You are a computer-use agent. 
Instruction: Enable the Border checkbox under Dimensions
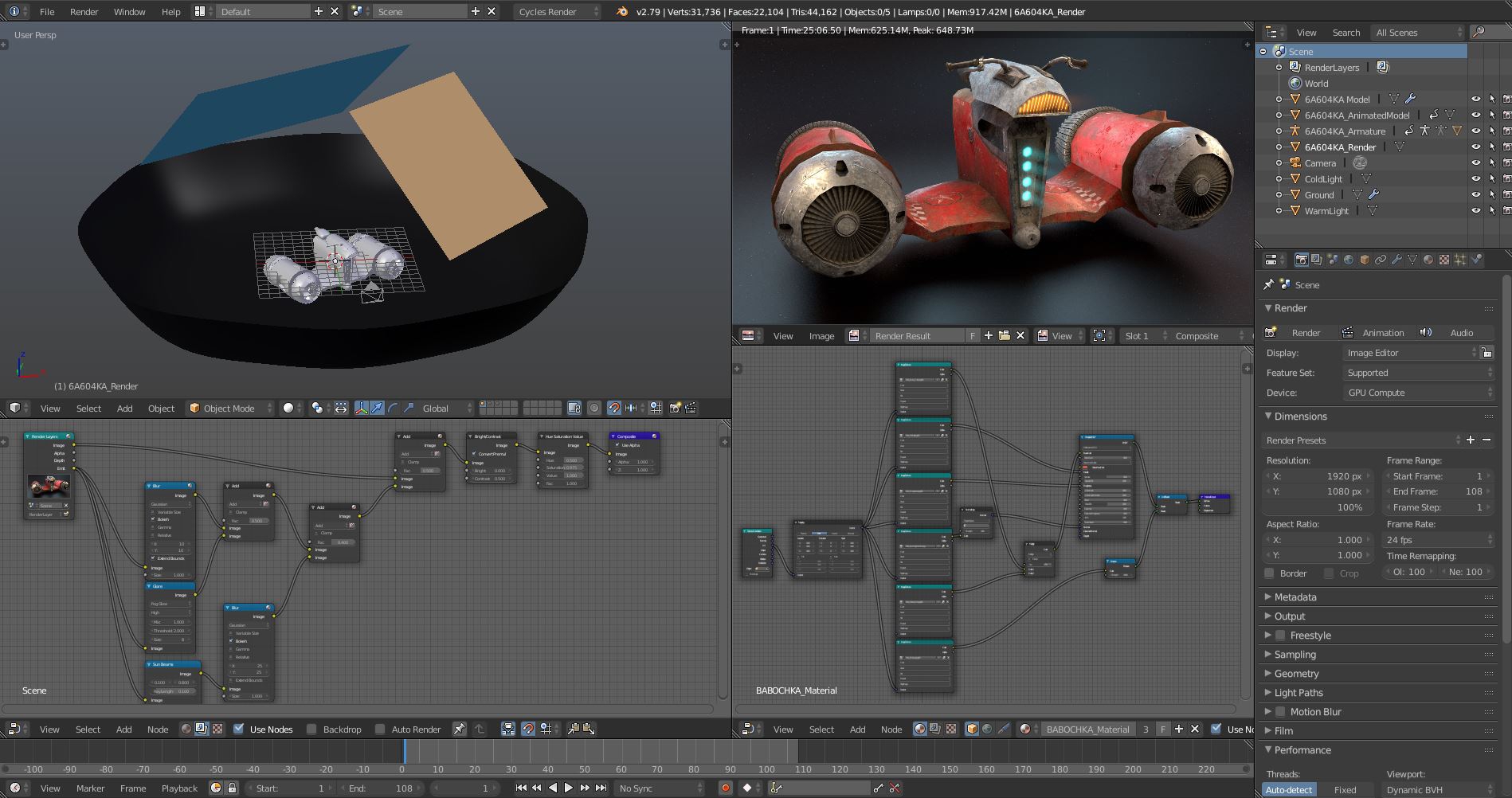[x=1269, y=573]
